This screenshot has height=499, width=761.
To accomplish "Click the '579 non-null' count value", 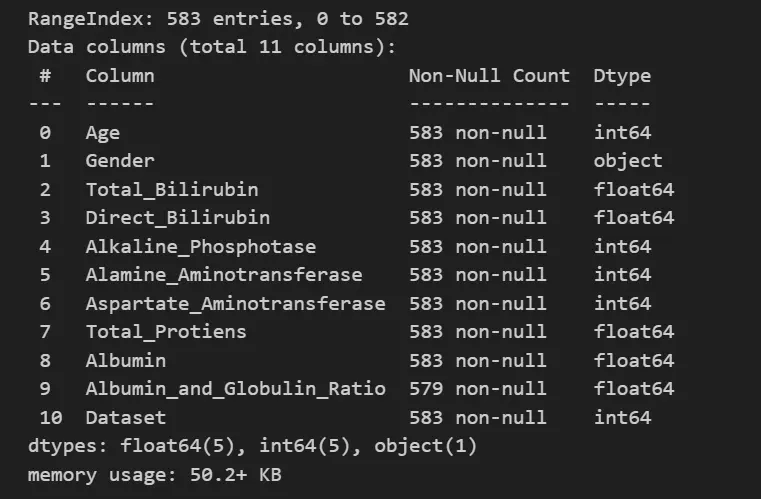I will 478,388.
